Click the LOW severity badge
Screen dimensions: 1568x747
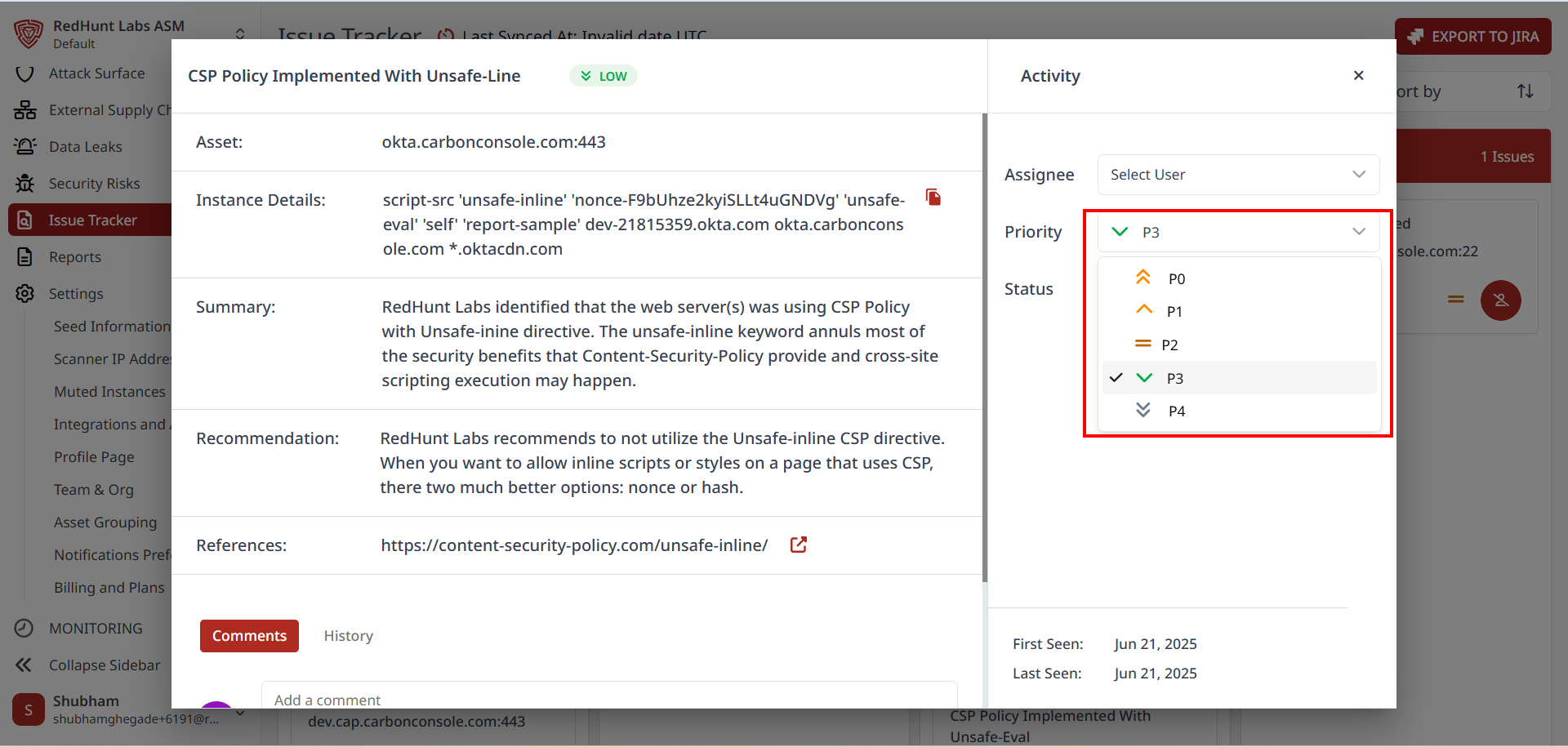point(604,76)
